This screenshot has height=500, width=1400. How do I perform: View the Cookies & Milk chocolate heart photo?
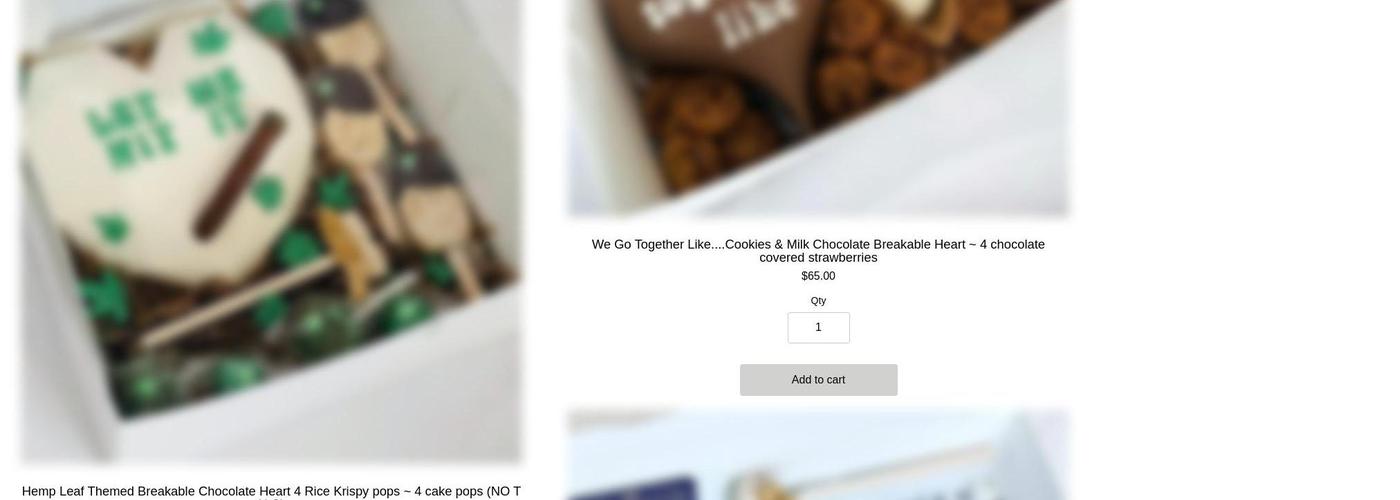pyautogui.click(x=818, y=108)
